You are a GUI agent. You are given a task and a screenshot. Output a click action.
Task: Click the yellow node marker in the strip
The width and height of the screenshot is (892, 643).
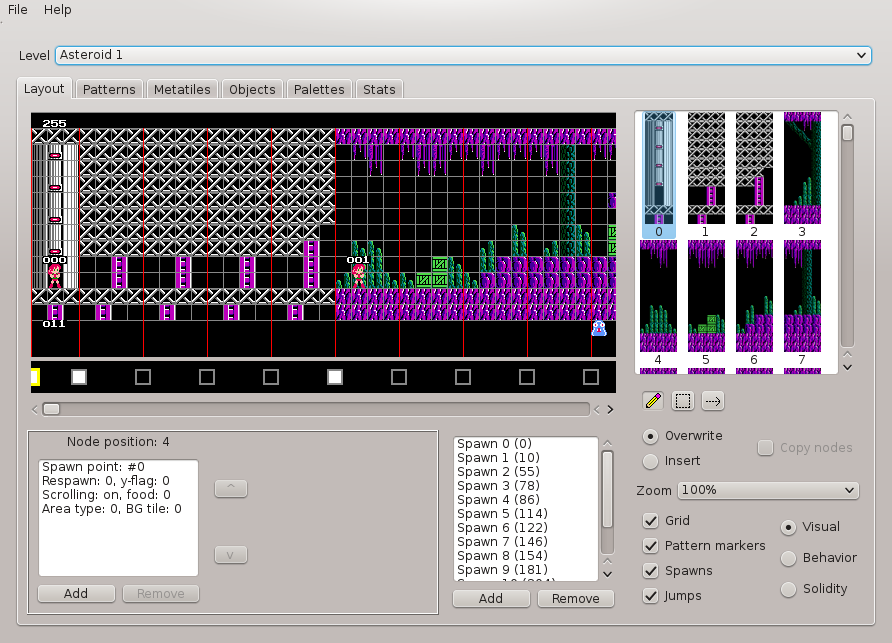click(35, 377)
